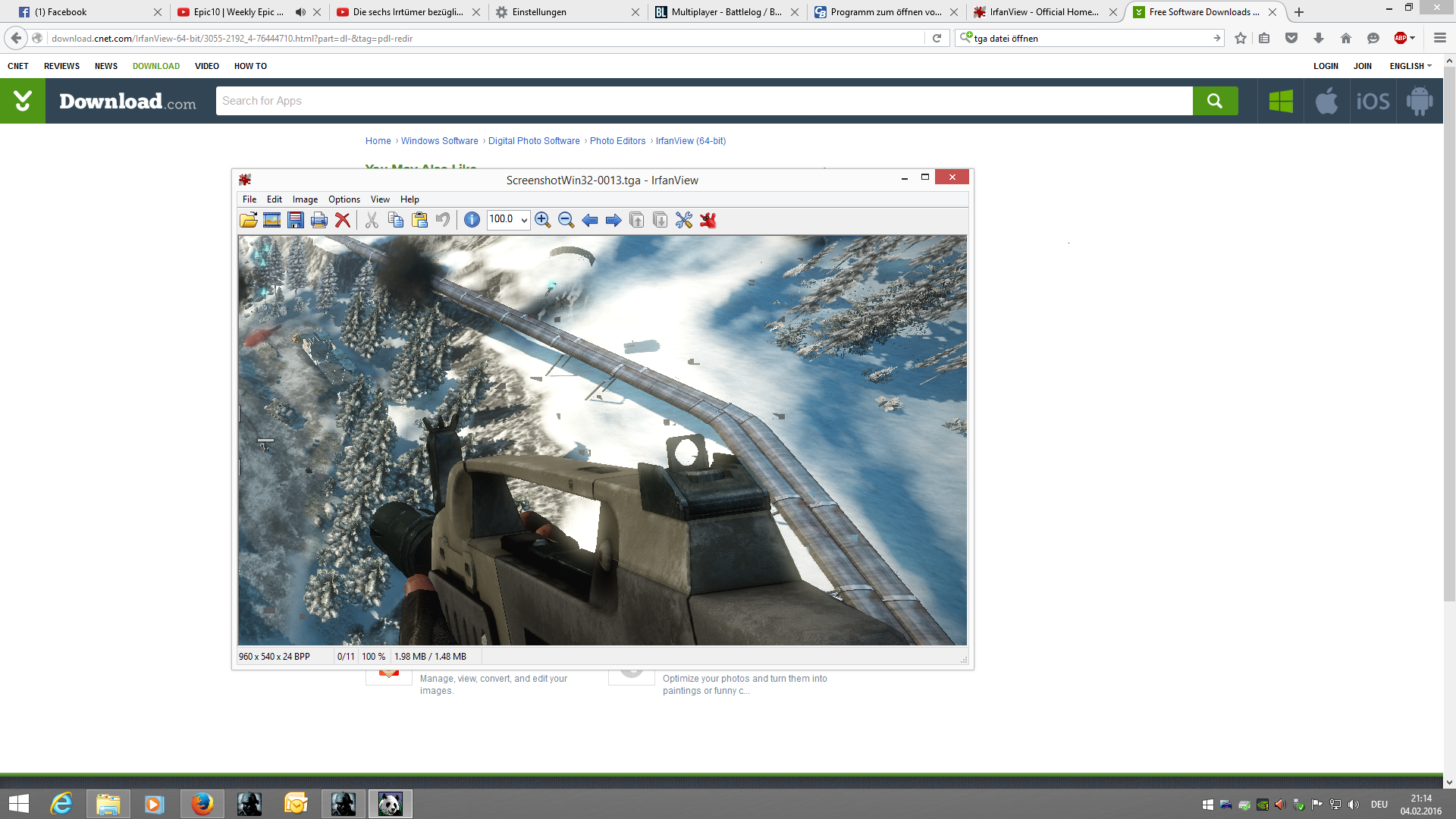Select the iOS platform icon

click(1373, 101)
